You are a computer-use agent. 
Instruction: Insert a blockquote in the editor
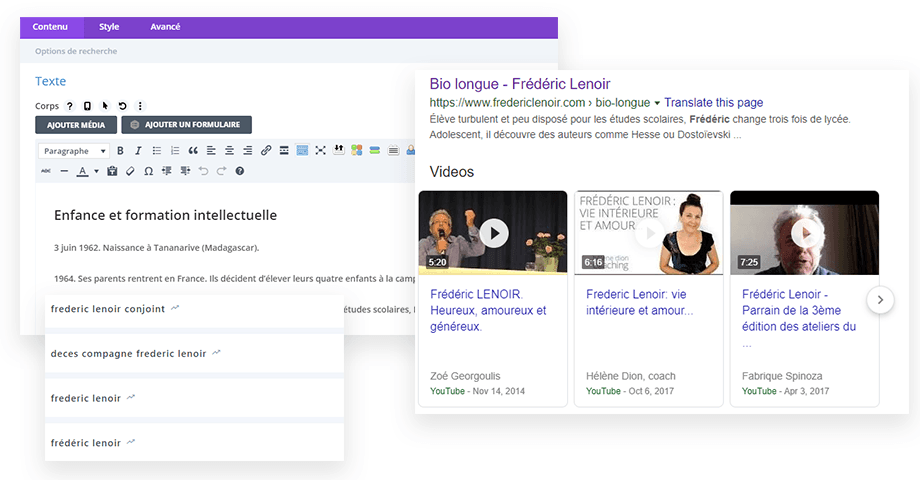click(x=193, y=151)
